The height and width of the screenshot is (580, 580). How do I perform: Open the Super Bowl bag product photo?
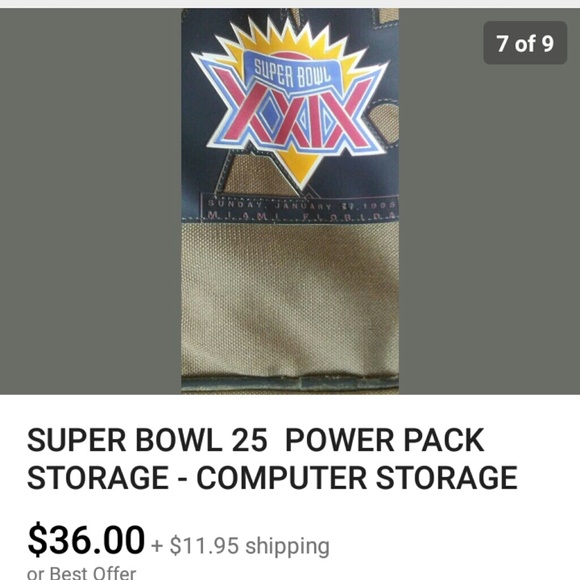[x=290, y=201]
